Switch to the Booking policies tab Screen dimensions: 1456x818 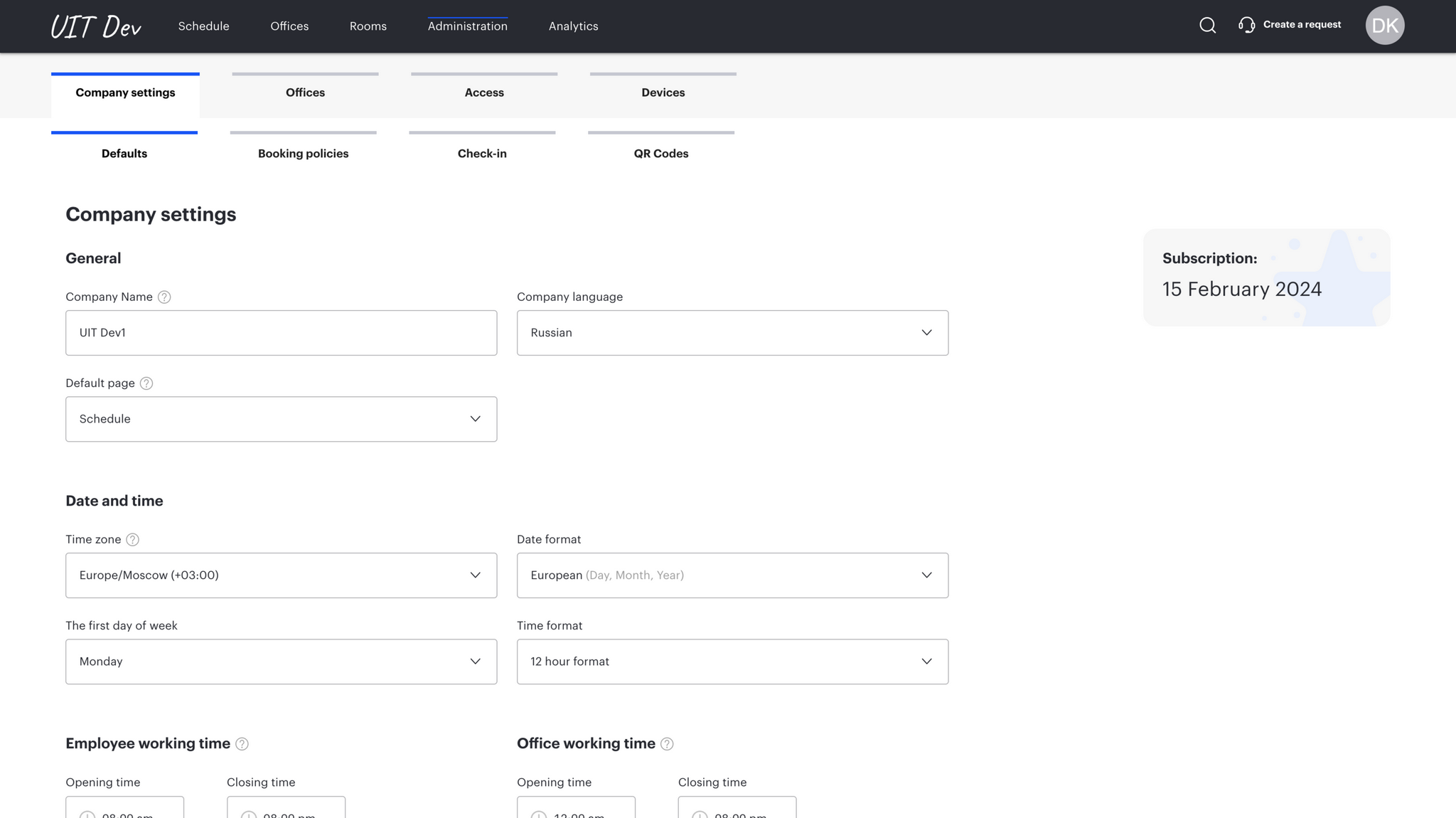click(x=303, y=154)
